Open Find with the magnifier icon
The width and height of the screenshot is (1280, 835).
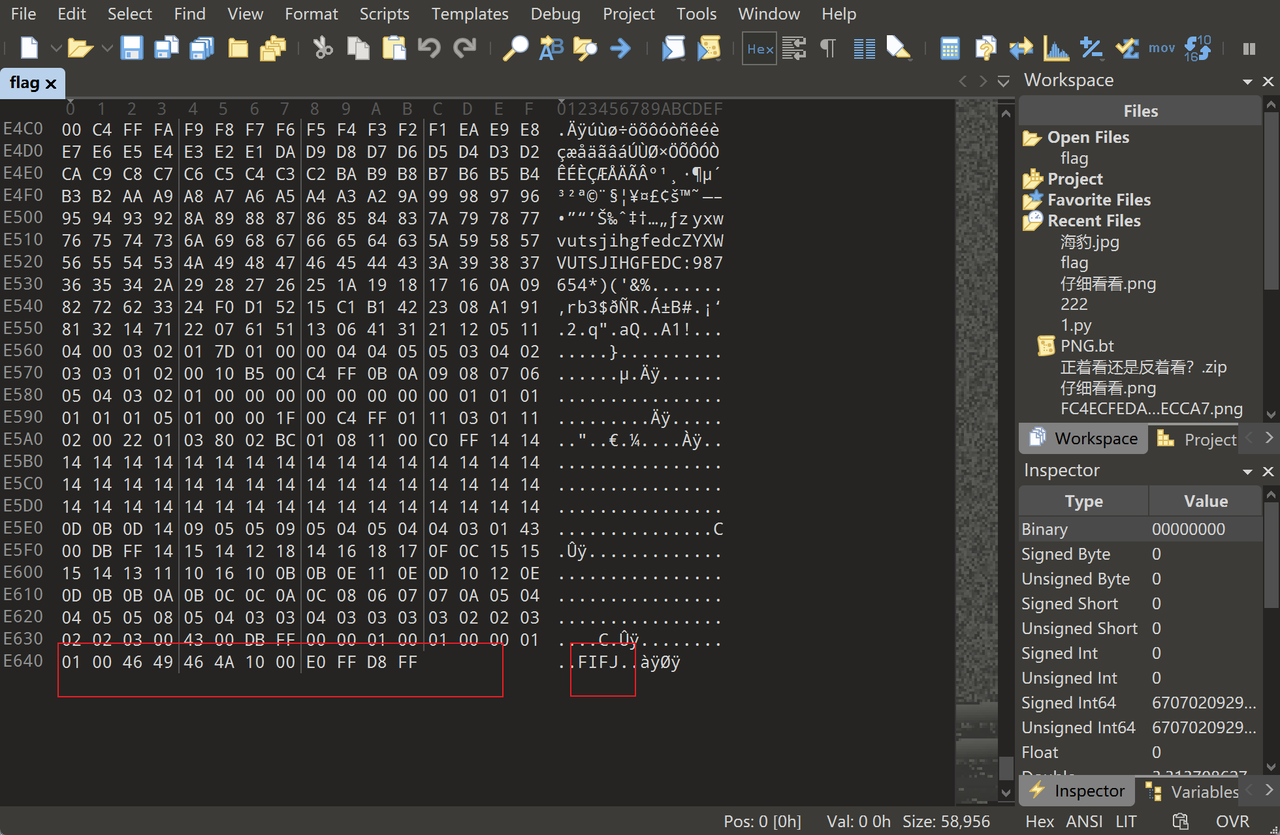pyautogui.click(x=515, y=47)
